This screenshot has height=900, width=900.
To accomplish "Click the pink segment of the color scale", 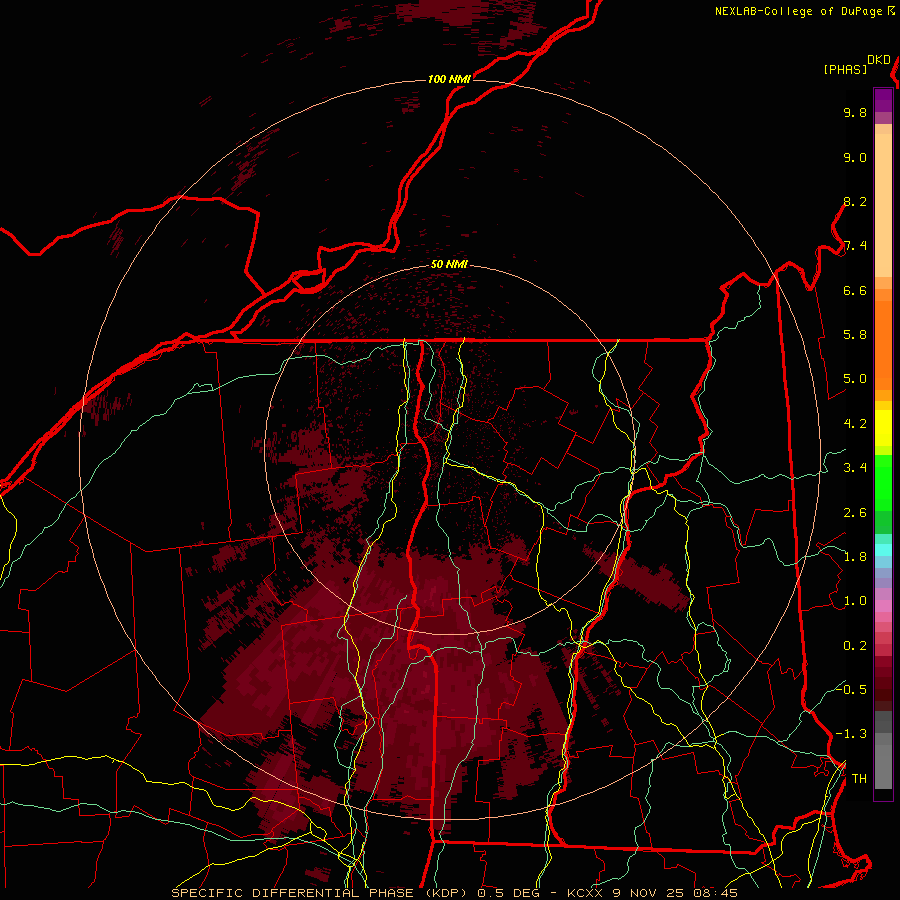I will 883,606.
